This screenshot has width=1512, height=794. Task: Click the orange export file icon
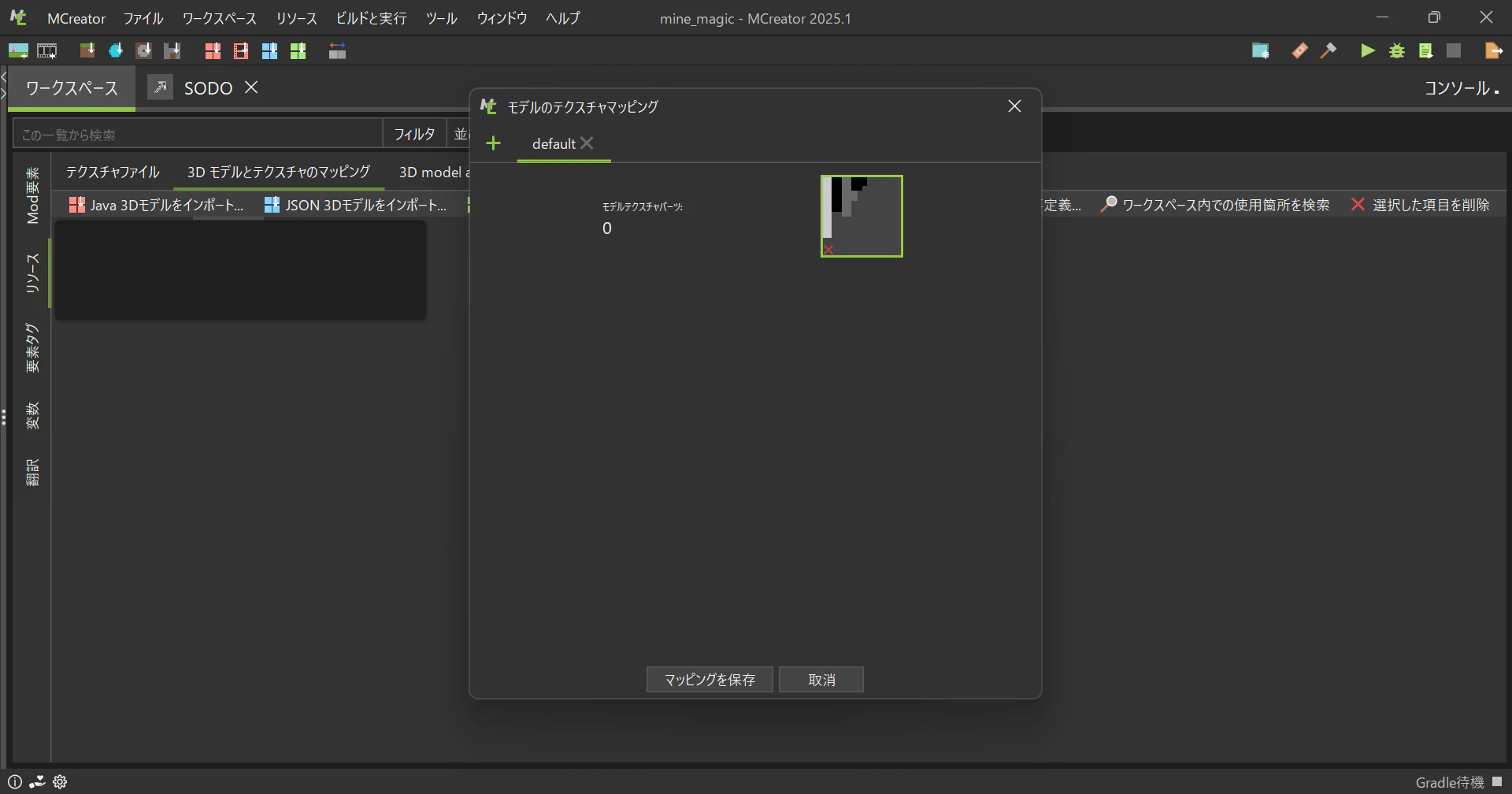tap(1493, 51)
